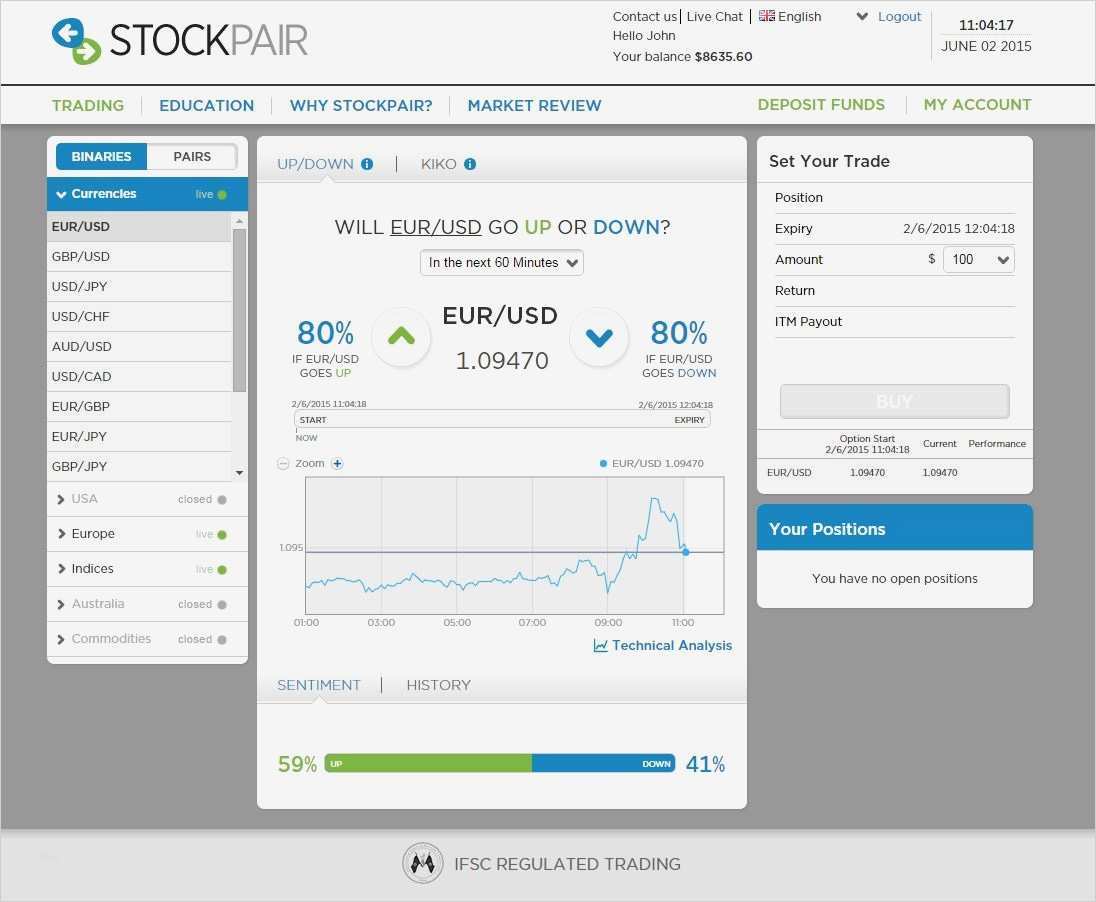Expand the Europe category
1096x902 pixels.
tap(147, 534)
